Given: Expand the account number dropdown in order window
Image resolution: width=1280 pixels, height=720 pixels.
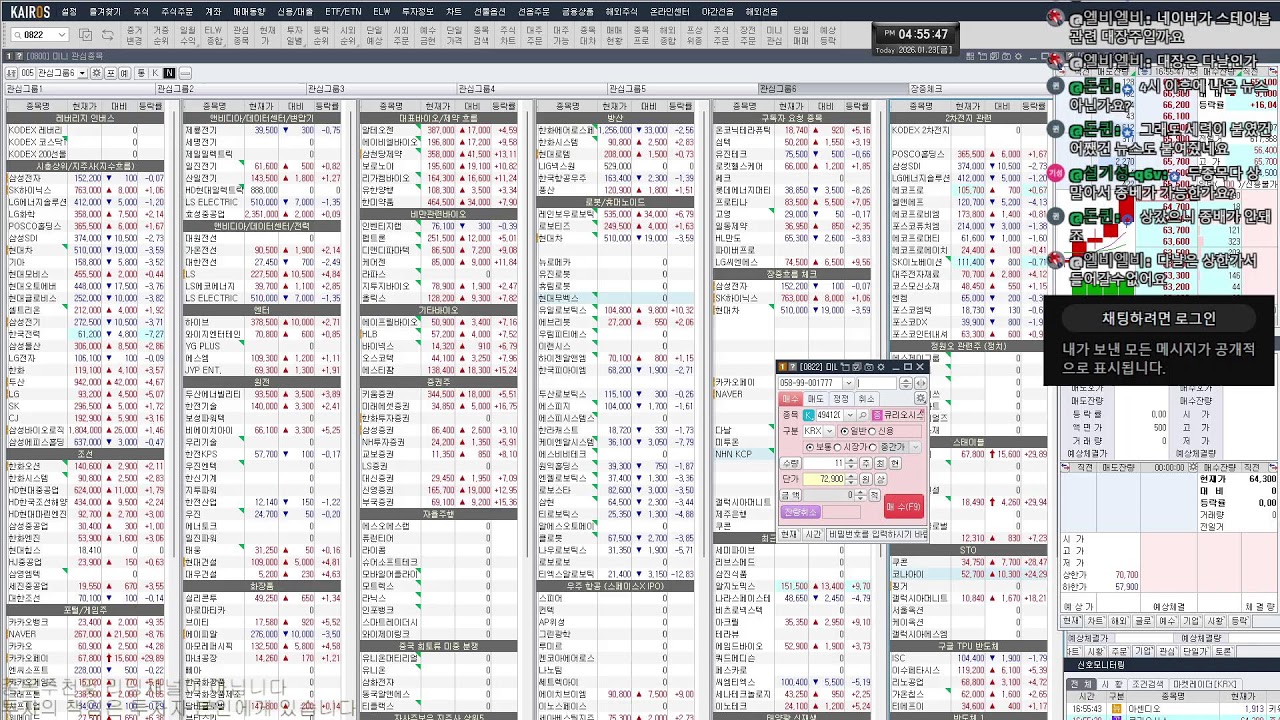Looking at the screenshot, I should [848, 383].
